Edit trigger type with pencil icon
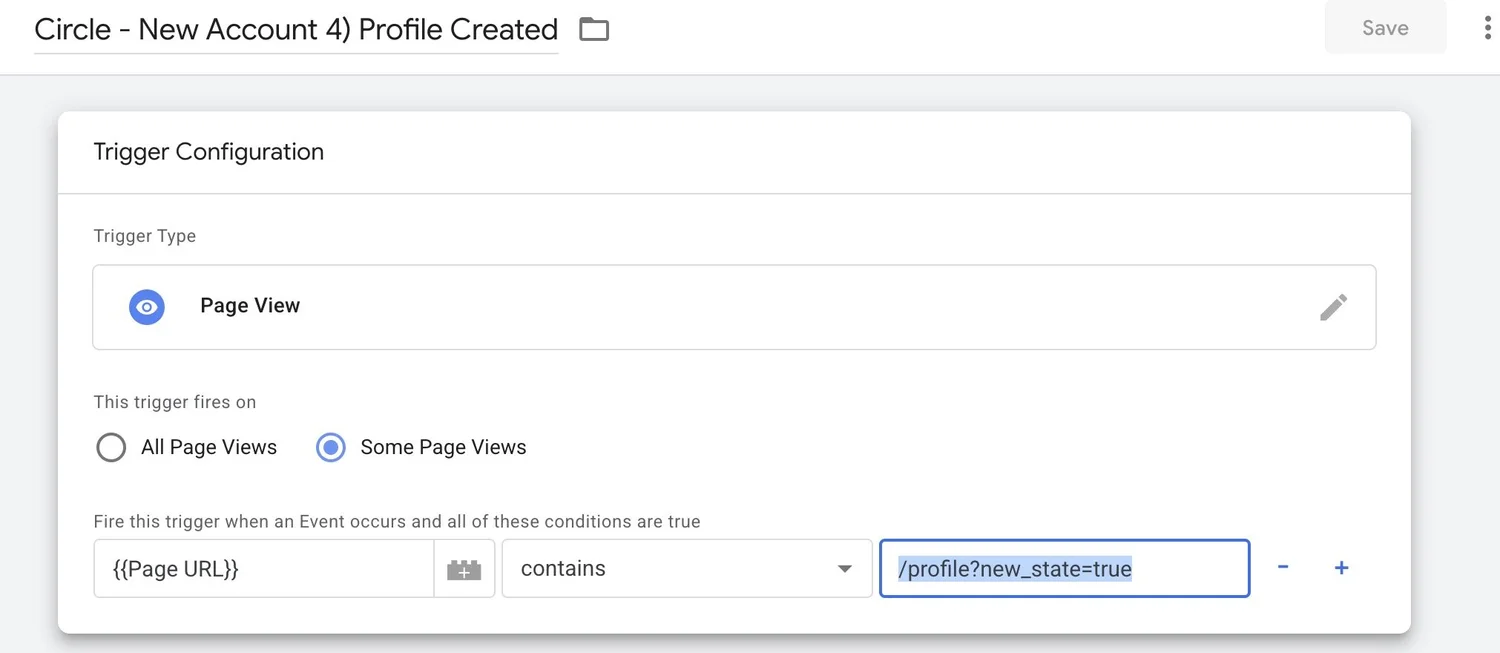1500x653 pixels. [x=1333, y=307]
